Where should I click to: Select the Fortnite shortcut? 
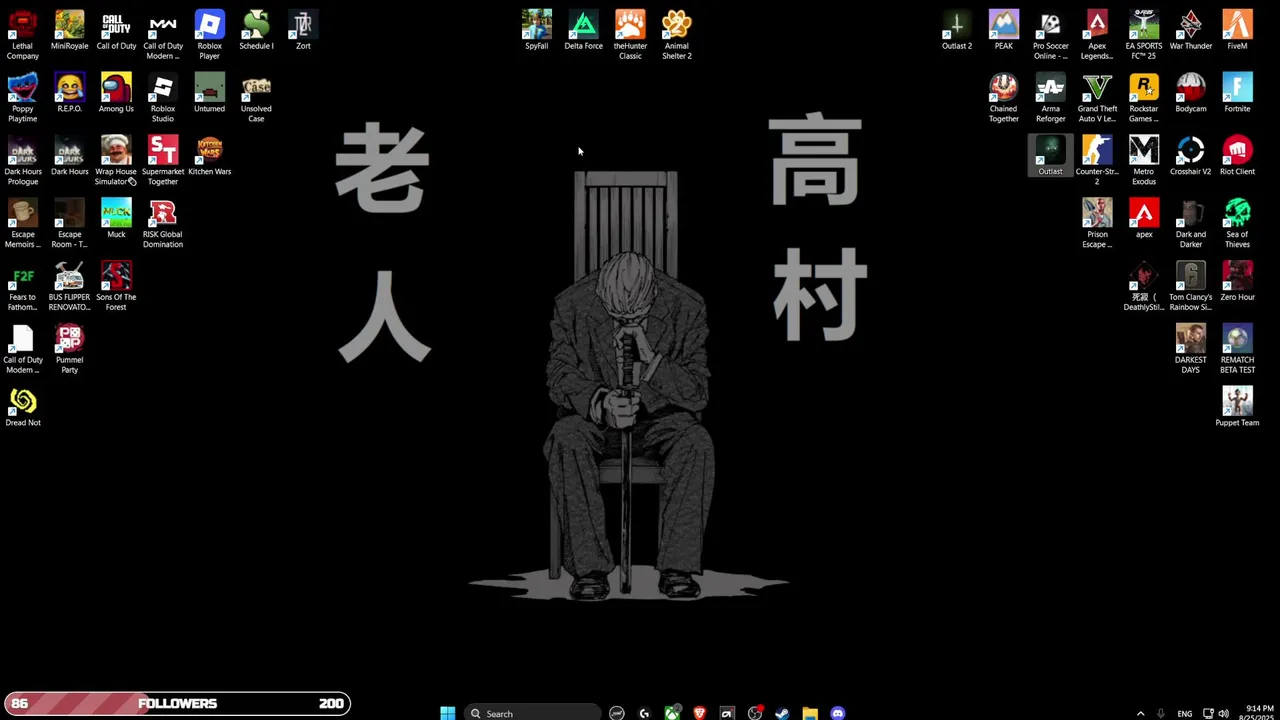click(x=1237, y=93)
